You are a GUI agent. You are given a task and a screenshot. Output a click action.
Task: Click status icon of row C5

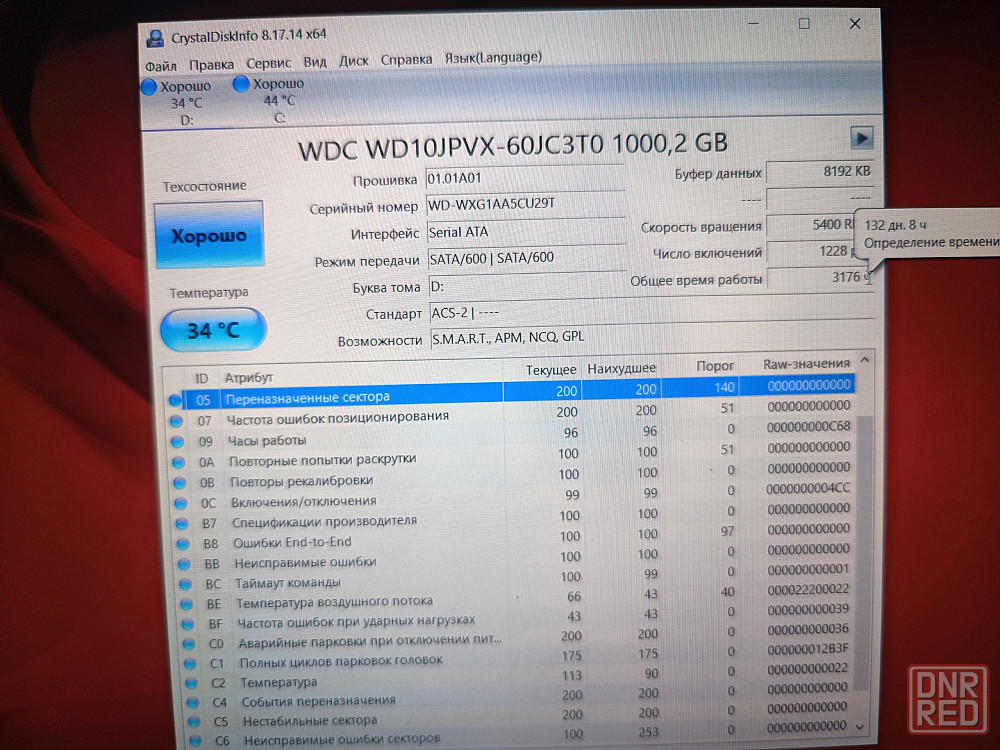(194, 722)
